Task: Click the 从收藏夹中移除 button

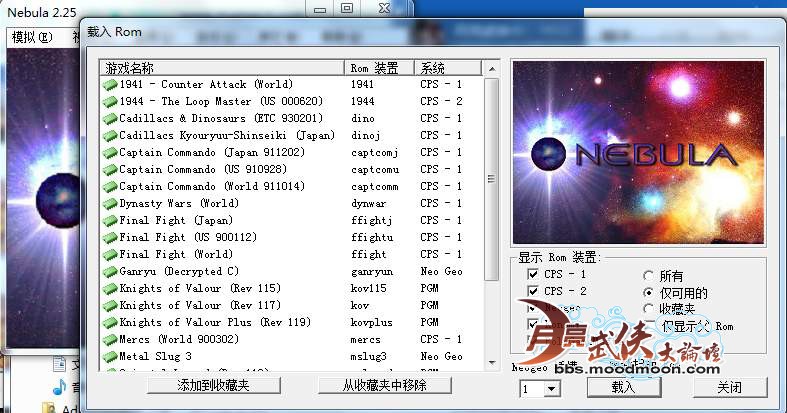Action: pos(385,385)
